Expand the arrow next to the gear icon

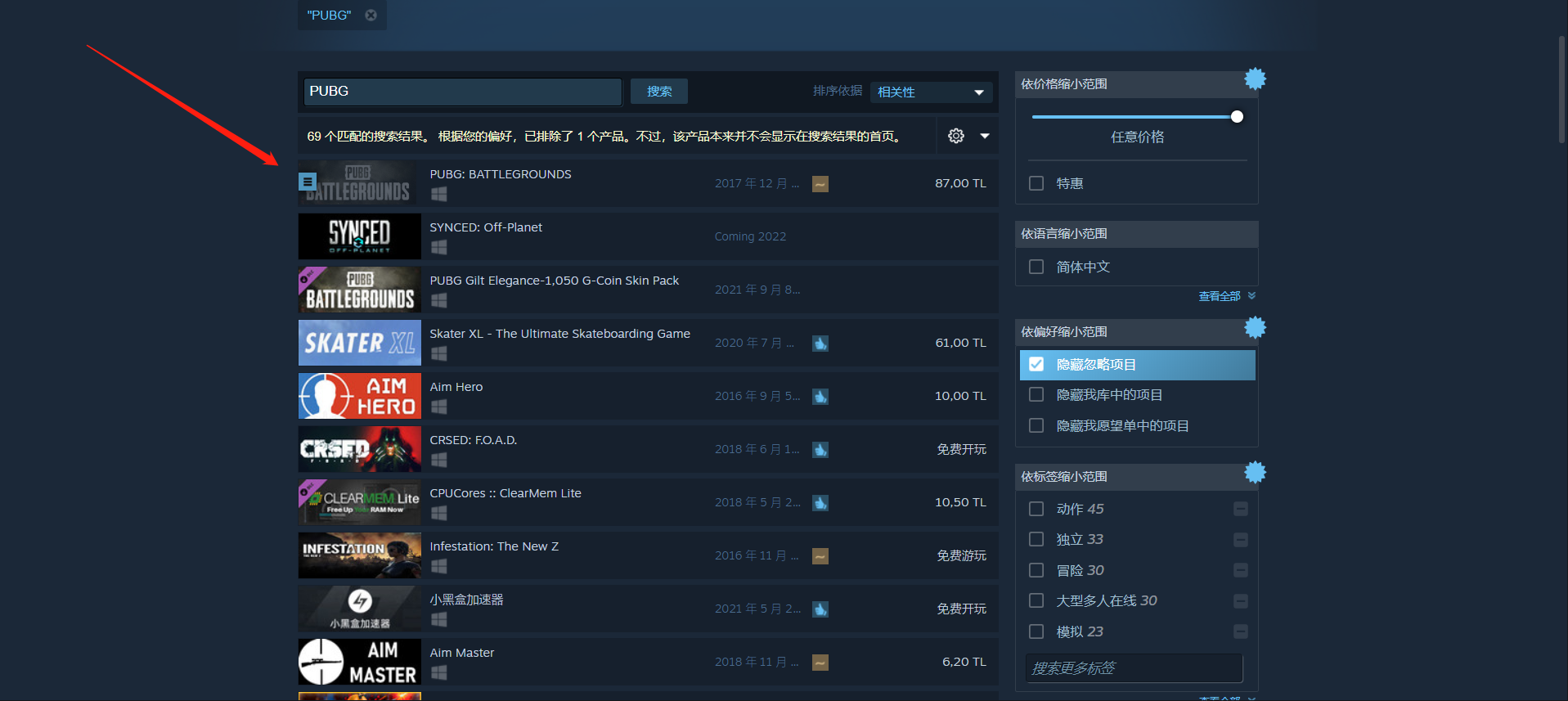(985, 136)
